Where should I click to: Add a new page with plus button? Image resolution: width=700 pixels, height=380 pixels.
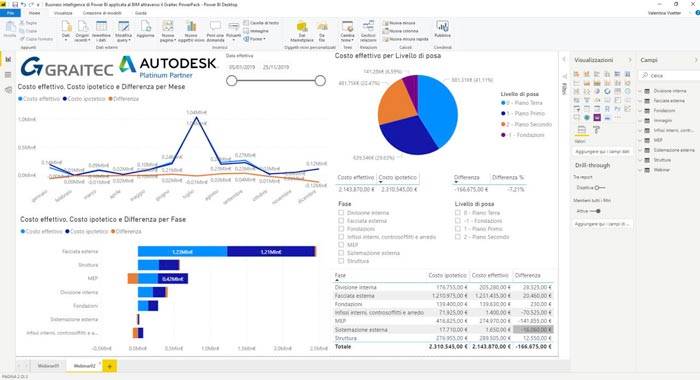point(110,366)
